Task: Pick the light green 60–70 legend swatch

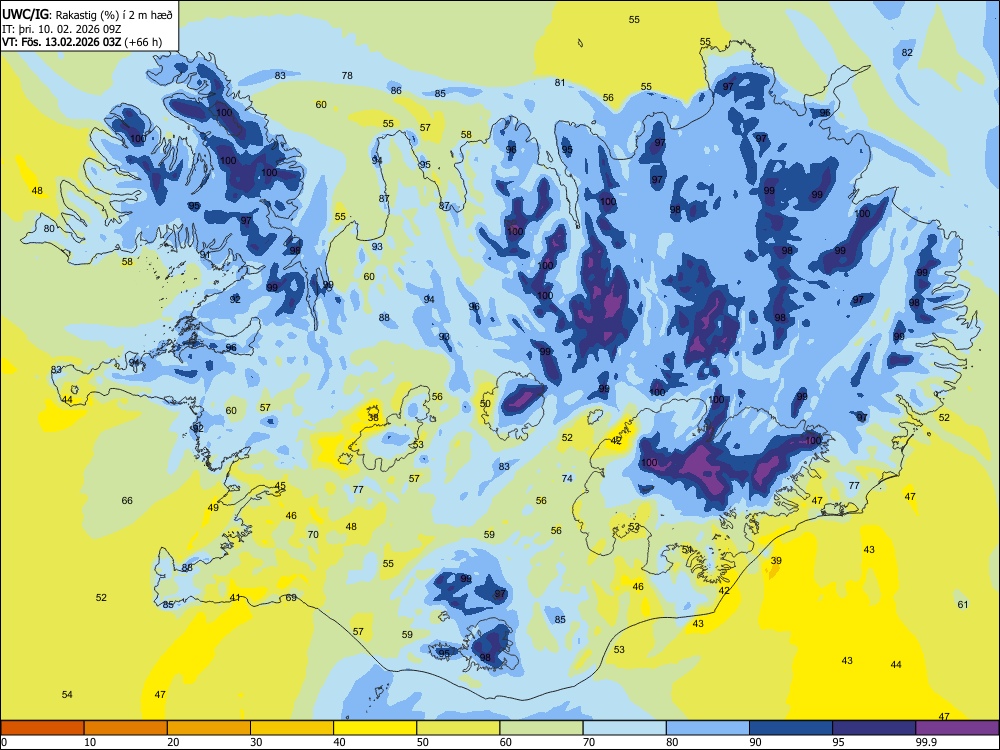Action: 541,728
